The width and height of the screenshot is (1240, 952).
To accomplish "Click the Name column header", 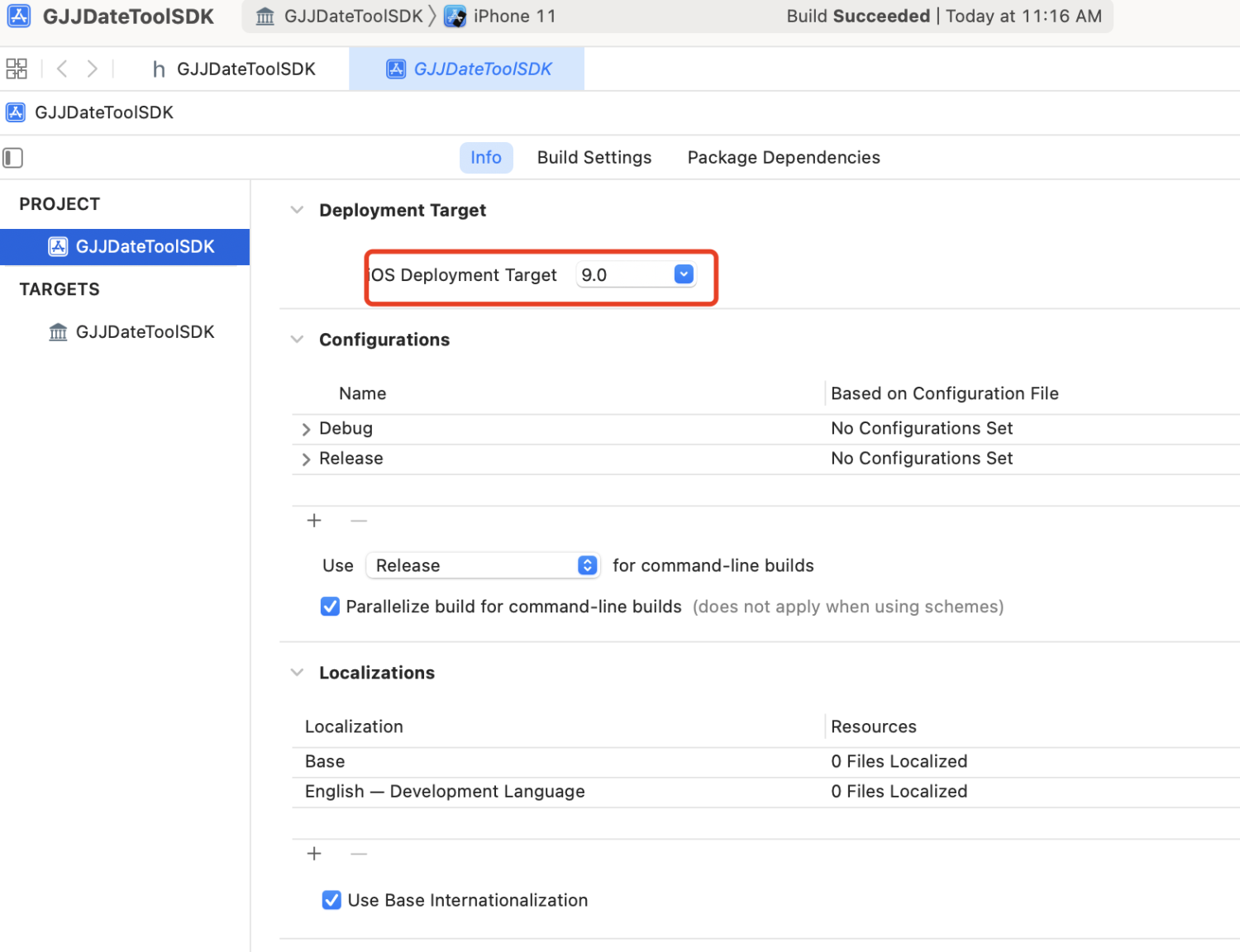I will 362,393.
